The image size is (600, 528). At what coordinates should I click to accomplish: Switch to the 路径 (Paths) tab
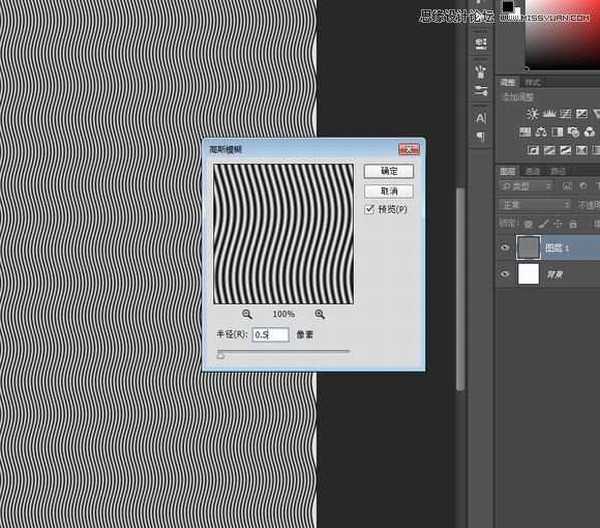tap(558, 171)
